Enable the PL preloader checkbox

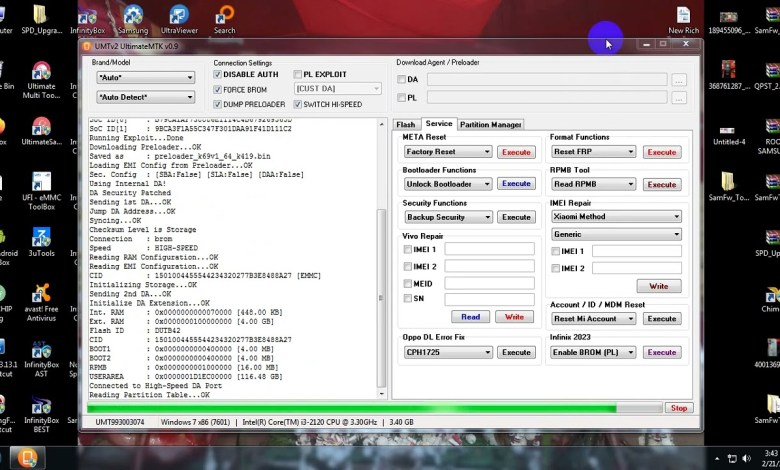pos(401,97)
